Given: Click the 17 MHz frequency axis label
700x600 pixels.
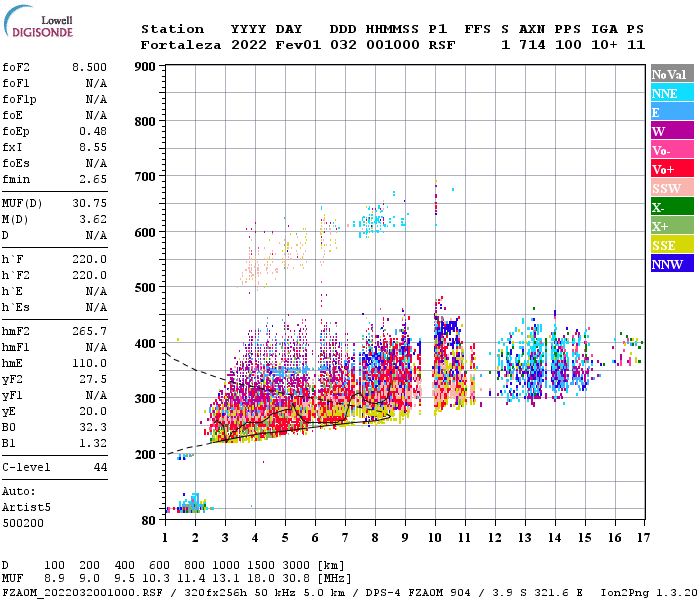Looking at the screenshot, I should 643,538.
